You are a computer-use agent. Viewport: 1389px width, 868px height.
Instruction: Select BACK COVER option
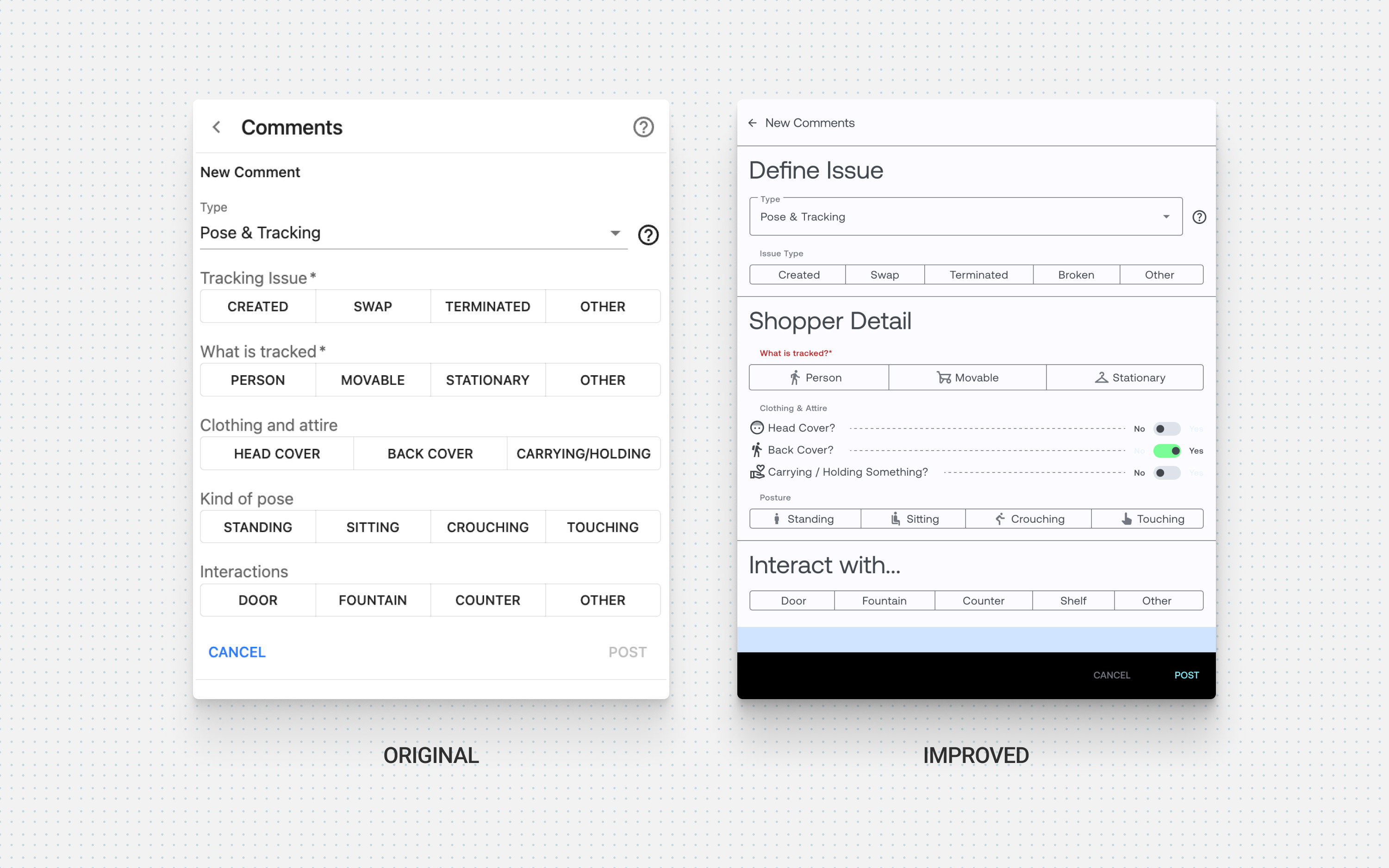click(430, 453)
